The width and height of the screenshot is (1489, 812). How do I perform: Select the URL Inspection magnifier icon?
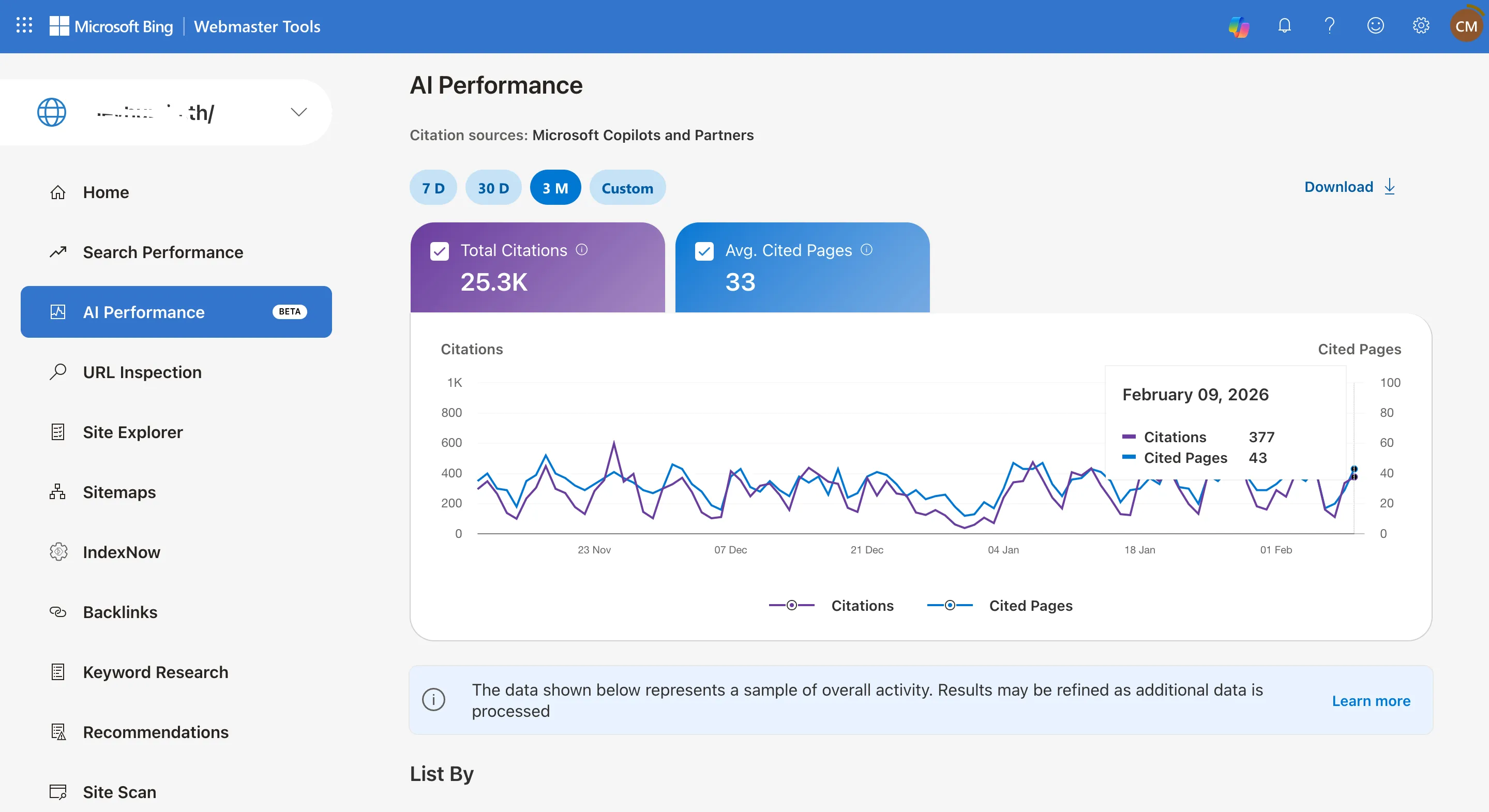[58, 372]
